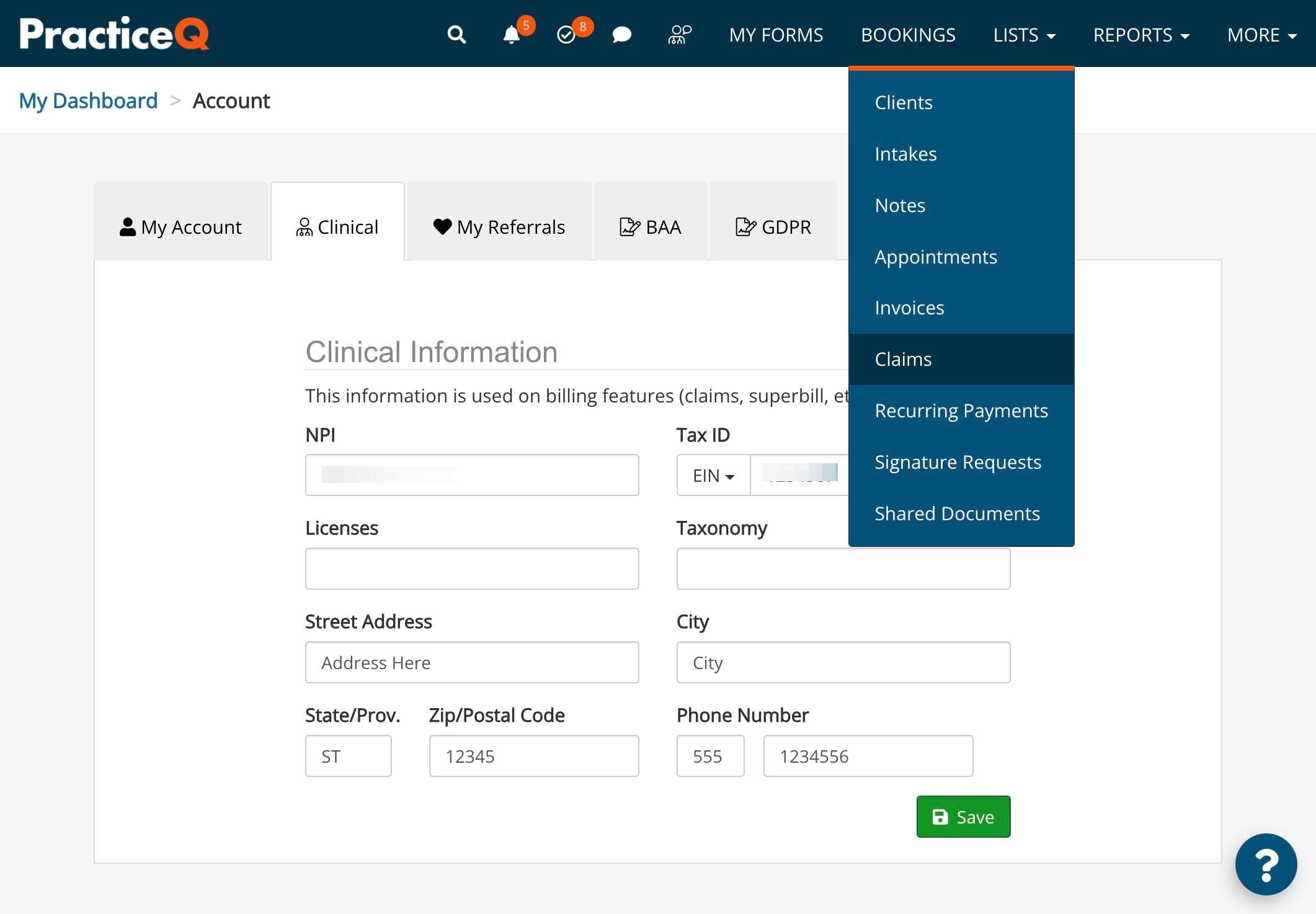This screenshot has width=1316, height=914.
Task: Open the search magnifier icon
Action: coord(456,35)
